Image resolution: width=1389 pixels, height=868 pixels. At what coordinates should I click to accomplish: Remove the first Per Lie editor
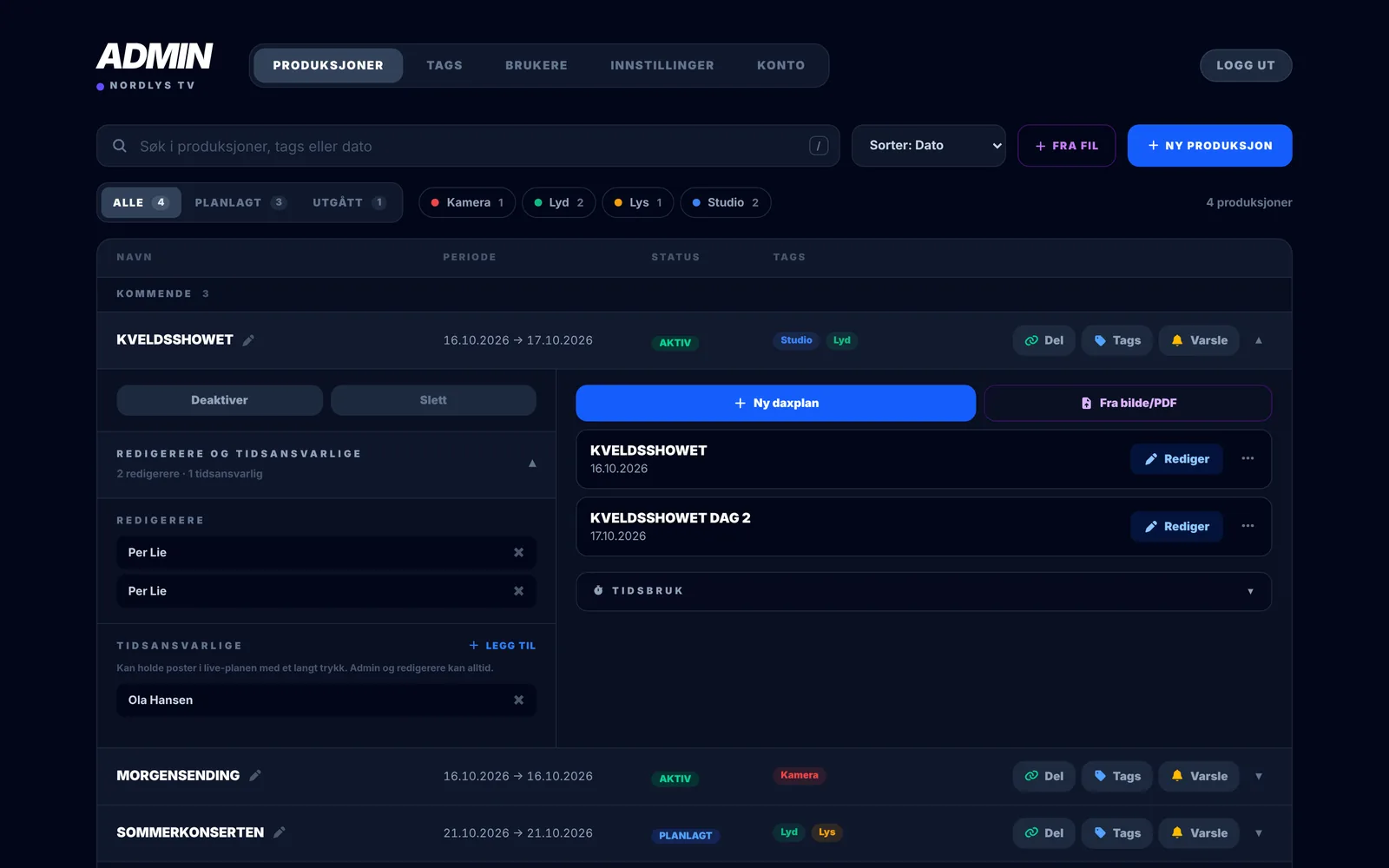(518, 552)
